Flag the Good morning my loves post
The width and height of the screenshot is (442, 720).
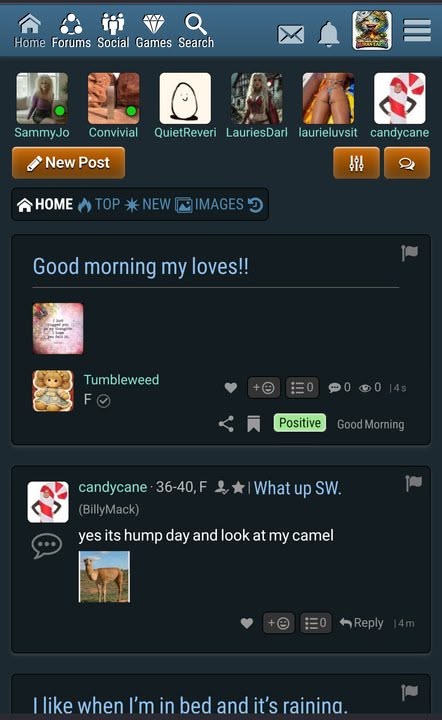click(x=409, y=252)
